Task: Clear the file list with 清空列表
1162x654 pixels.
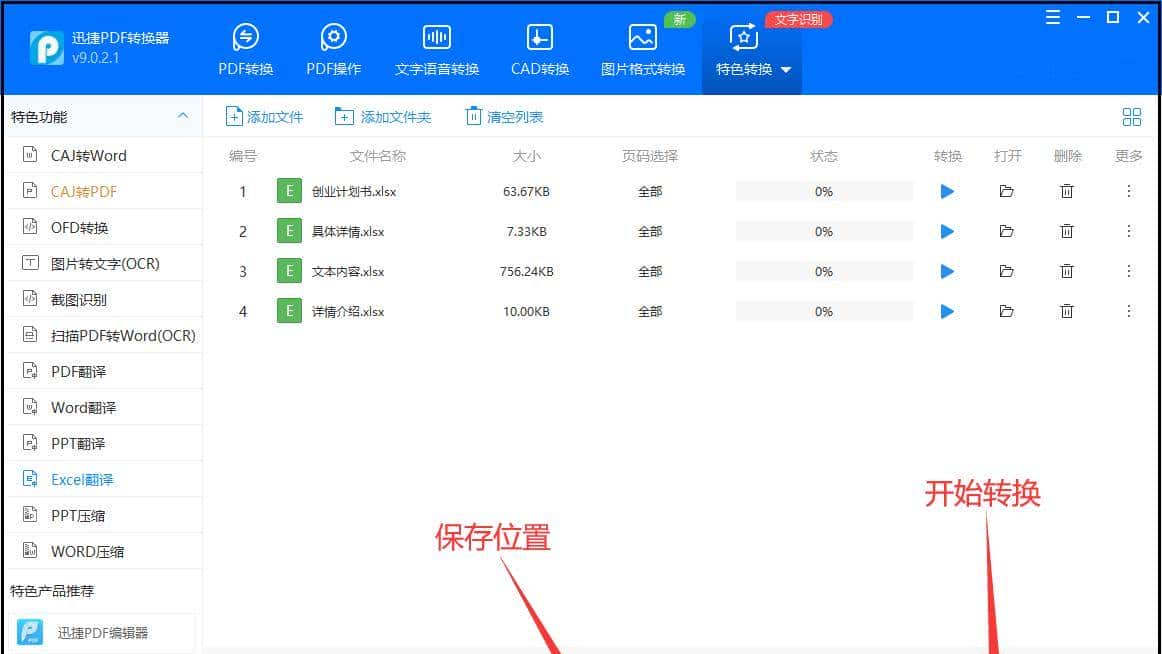Action: point(503,116)
